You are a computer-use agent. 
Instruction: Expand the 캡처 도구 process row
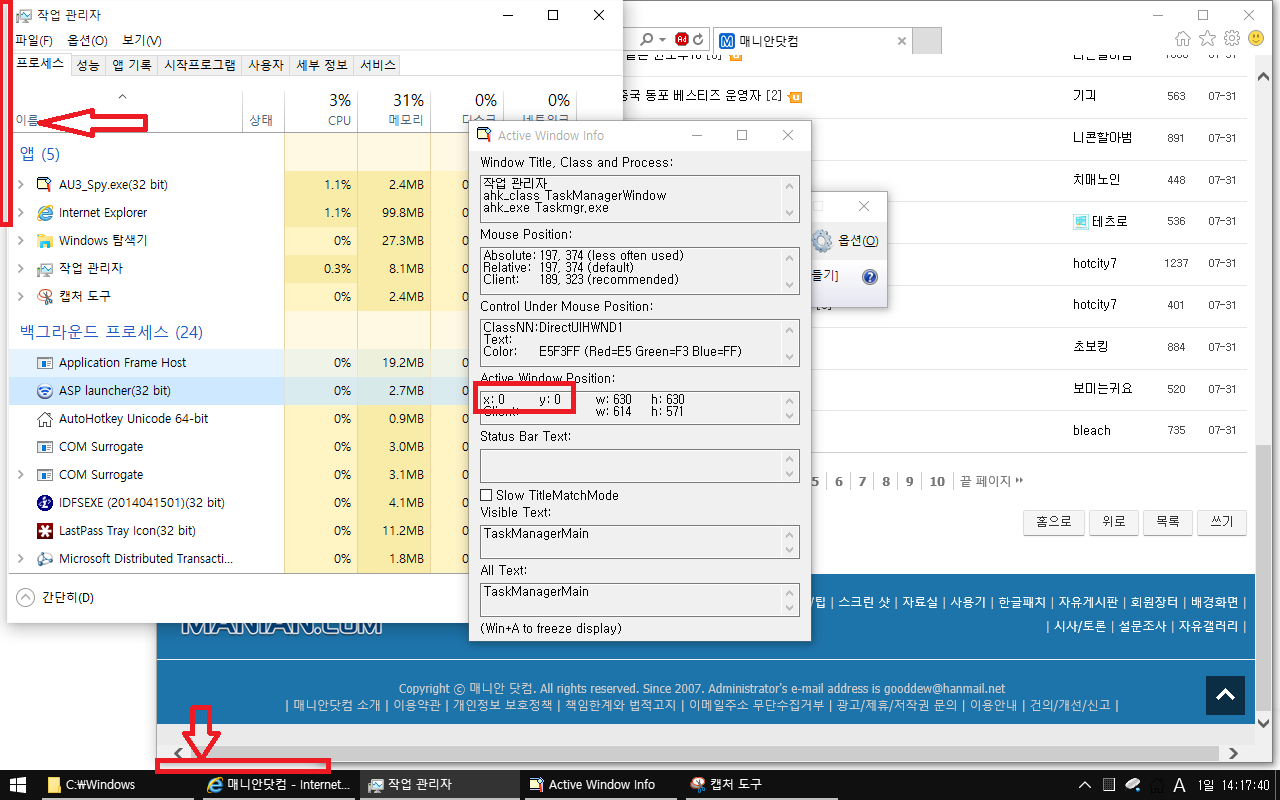tap(21, 296)
